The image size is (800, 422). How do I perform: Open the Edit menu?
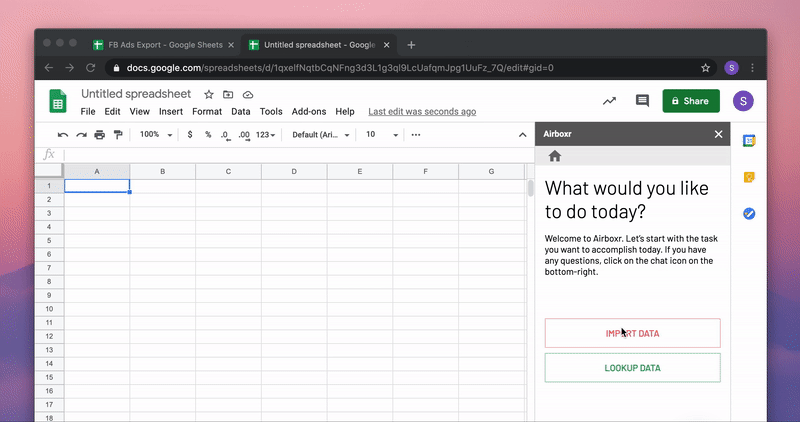click(112, 112)
